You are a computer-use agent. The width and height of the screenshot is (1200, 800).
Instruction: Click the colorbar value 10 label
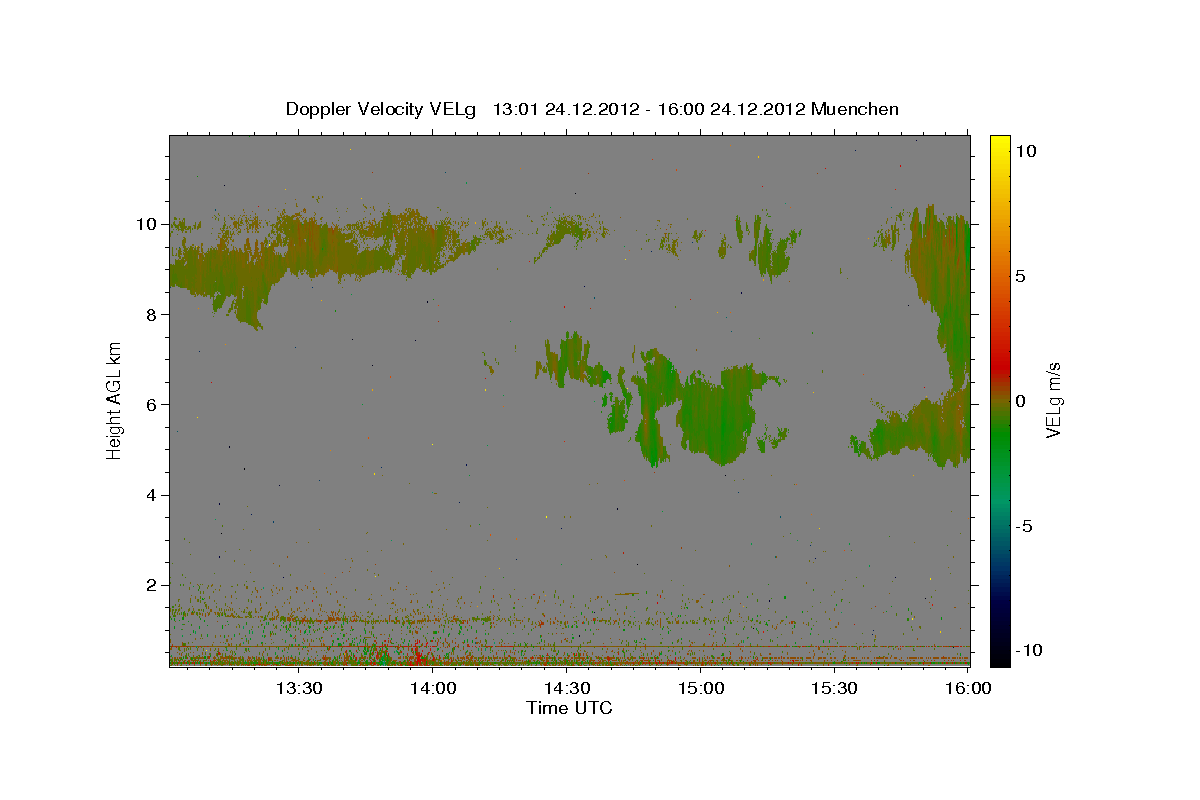[1025, 151]
